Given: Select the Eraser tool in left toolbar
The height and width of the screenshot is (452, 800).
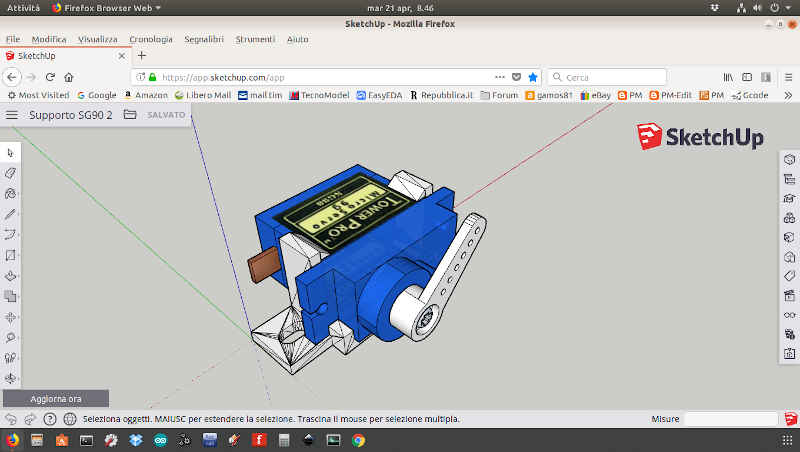Looking at the screenshot, I should pyautogui.click(x=11, y=173).
